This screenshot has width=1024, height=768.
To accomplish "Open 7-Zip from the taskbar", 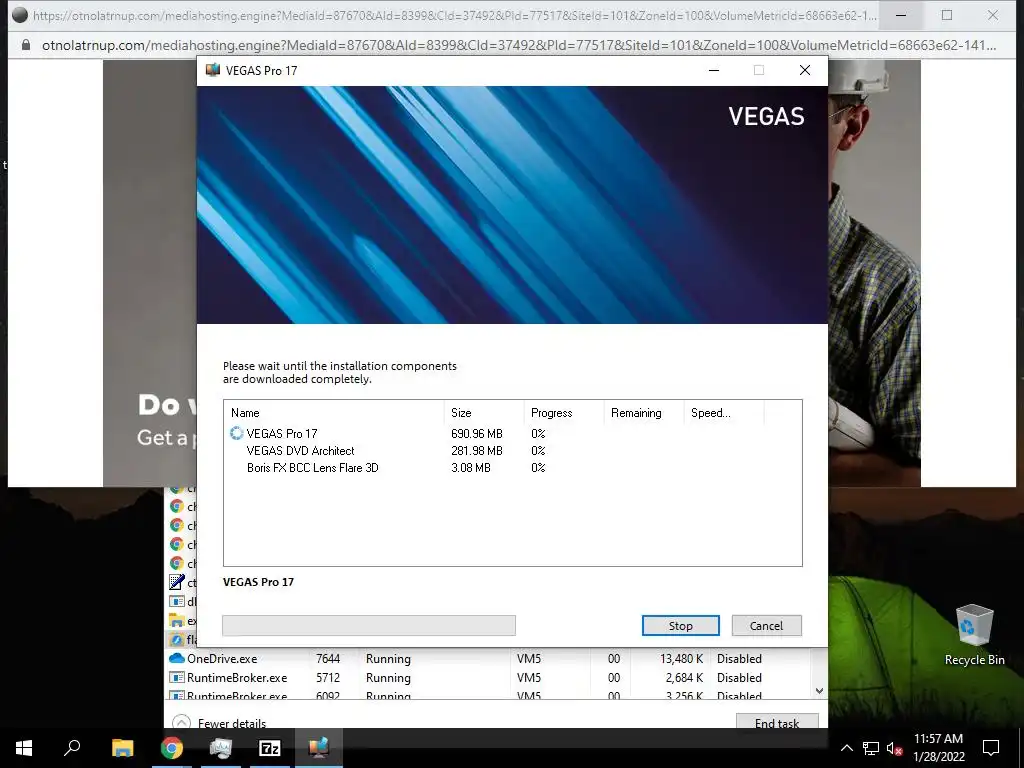I will coord(270,748).
